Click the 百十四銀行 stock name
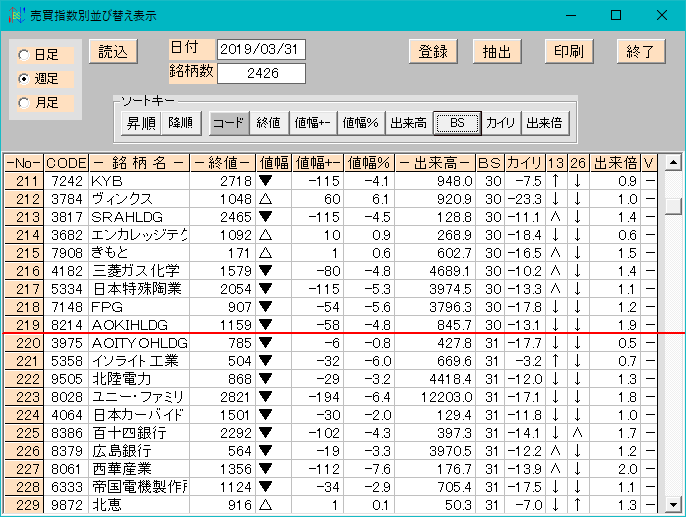 (130, 433)
